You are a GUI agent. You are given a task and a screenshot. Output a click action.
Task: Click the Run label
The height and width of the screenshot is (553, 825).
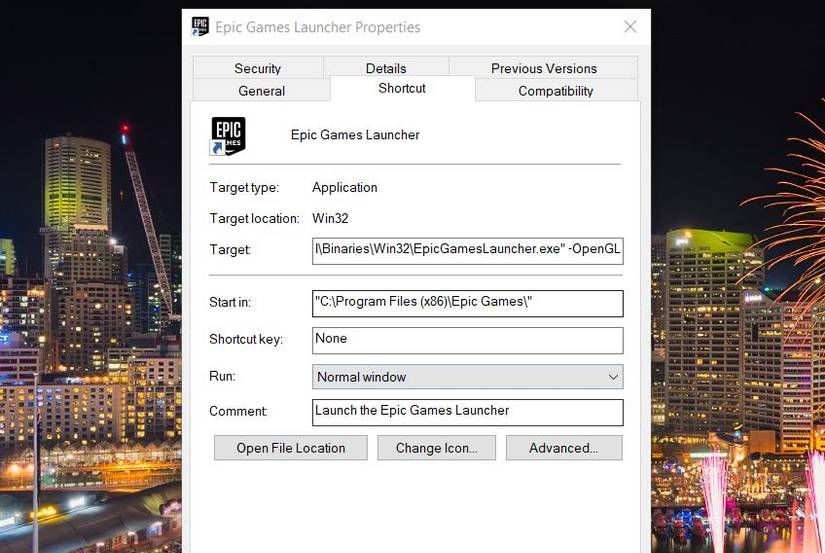click(x=222, y=376)
